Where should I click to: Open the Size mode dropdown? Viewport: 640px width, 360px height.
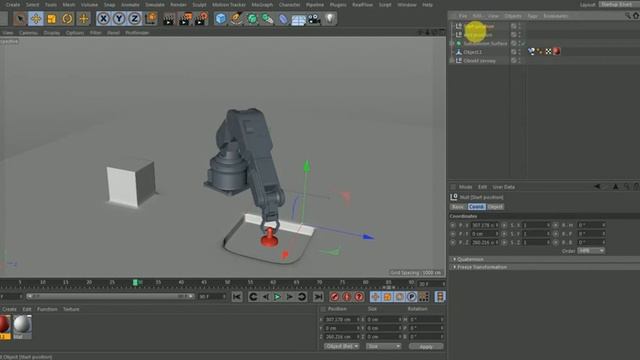click(383, 346)
